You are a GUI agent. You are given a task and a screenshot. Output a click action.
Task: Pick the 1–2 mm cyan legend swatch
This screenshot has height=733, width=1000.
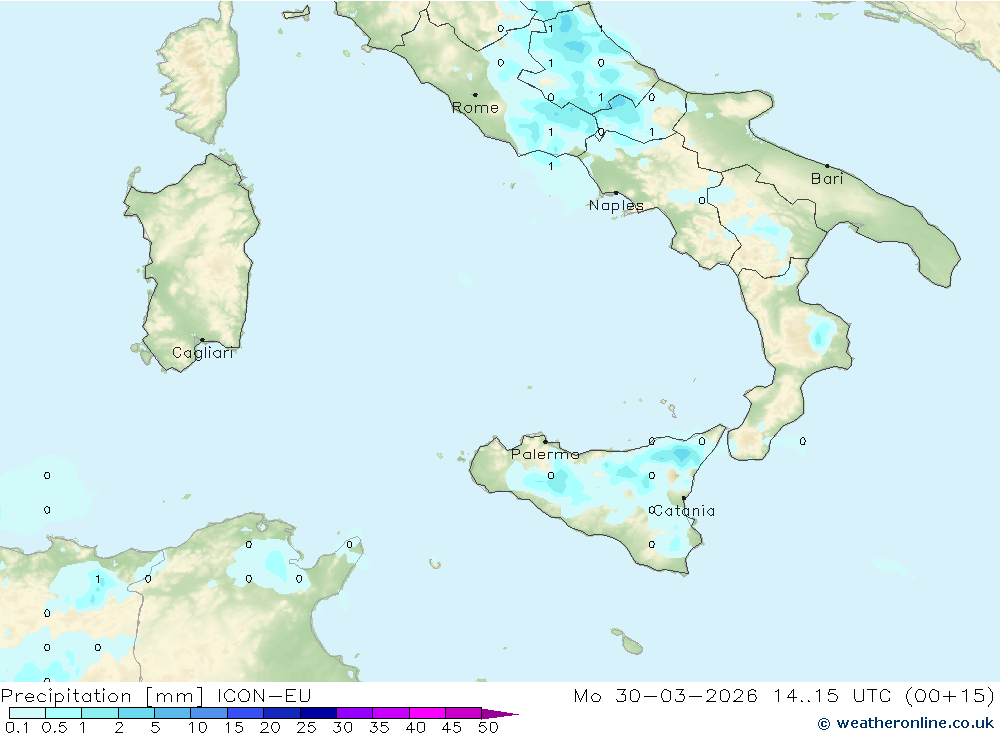coord(100,713)
